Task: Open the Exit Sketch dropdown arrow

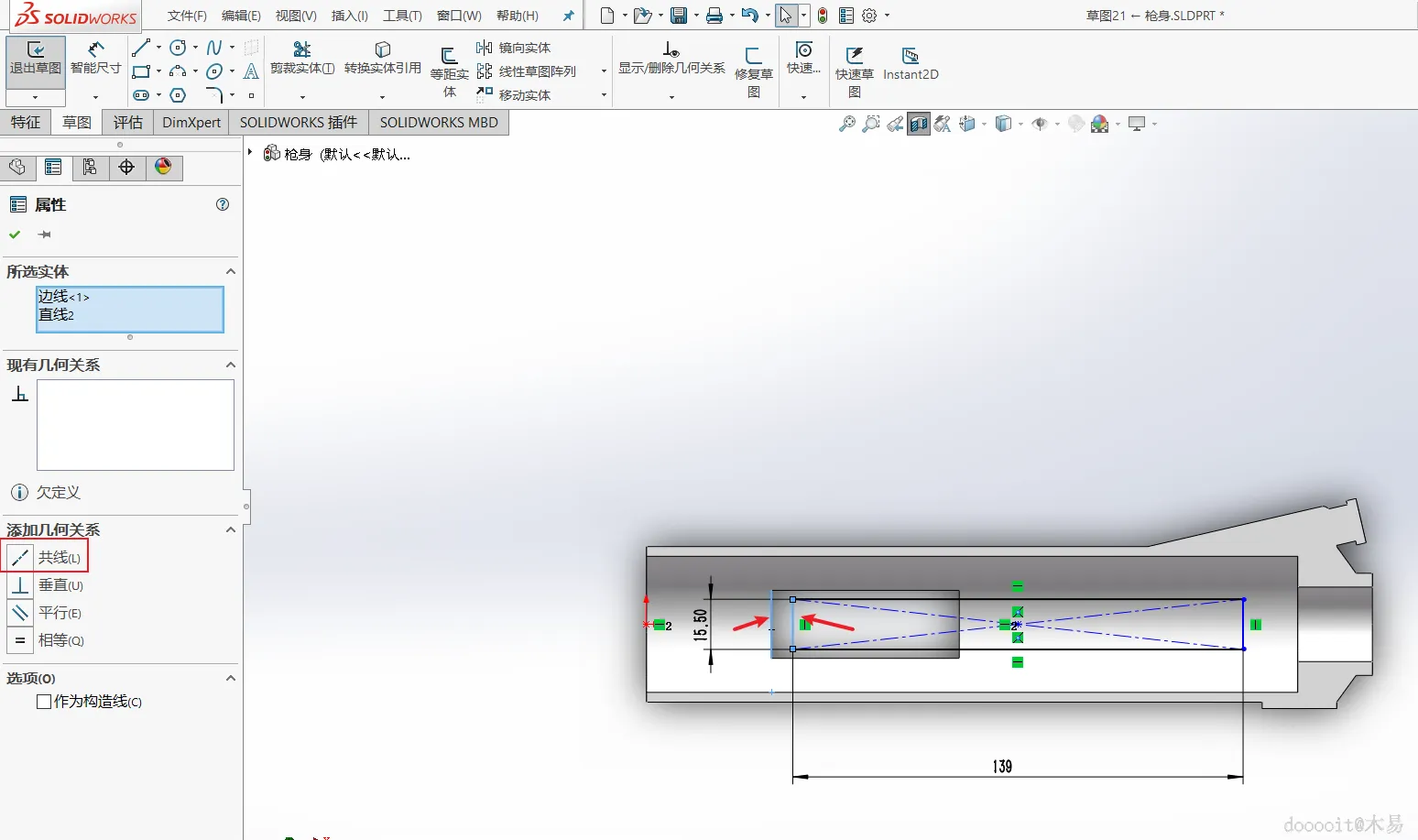Action: tap(36, 97)
